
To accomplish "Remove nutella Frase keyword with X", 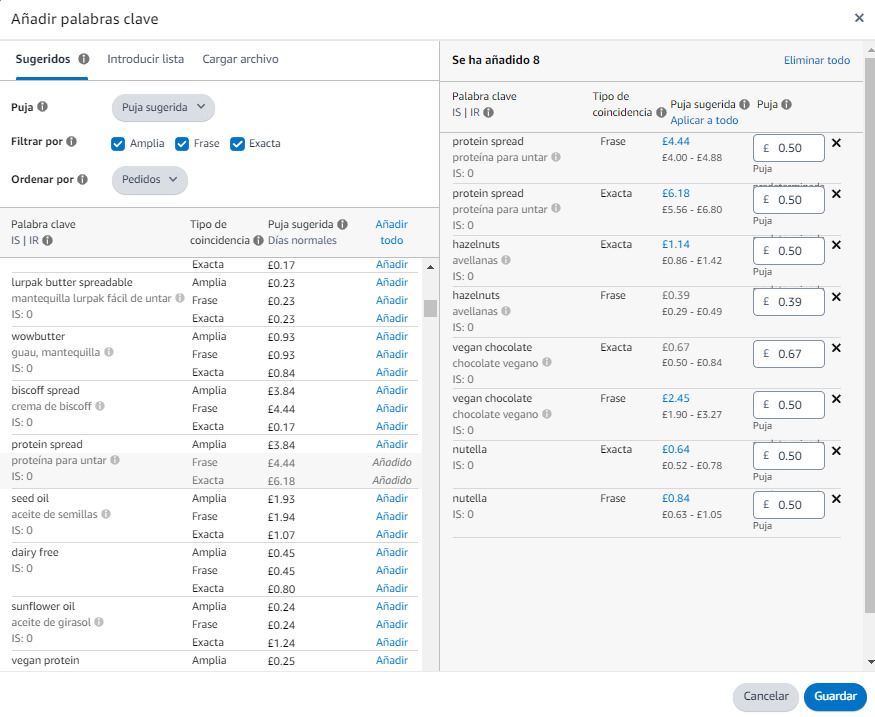I will click(x=836, y=499).
